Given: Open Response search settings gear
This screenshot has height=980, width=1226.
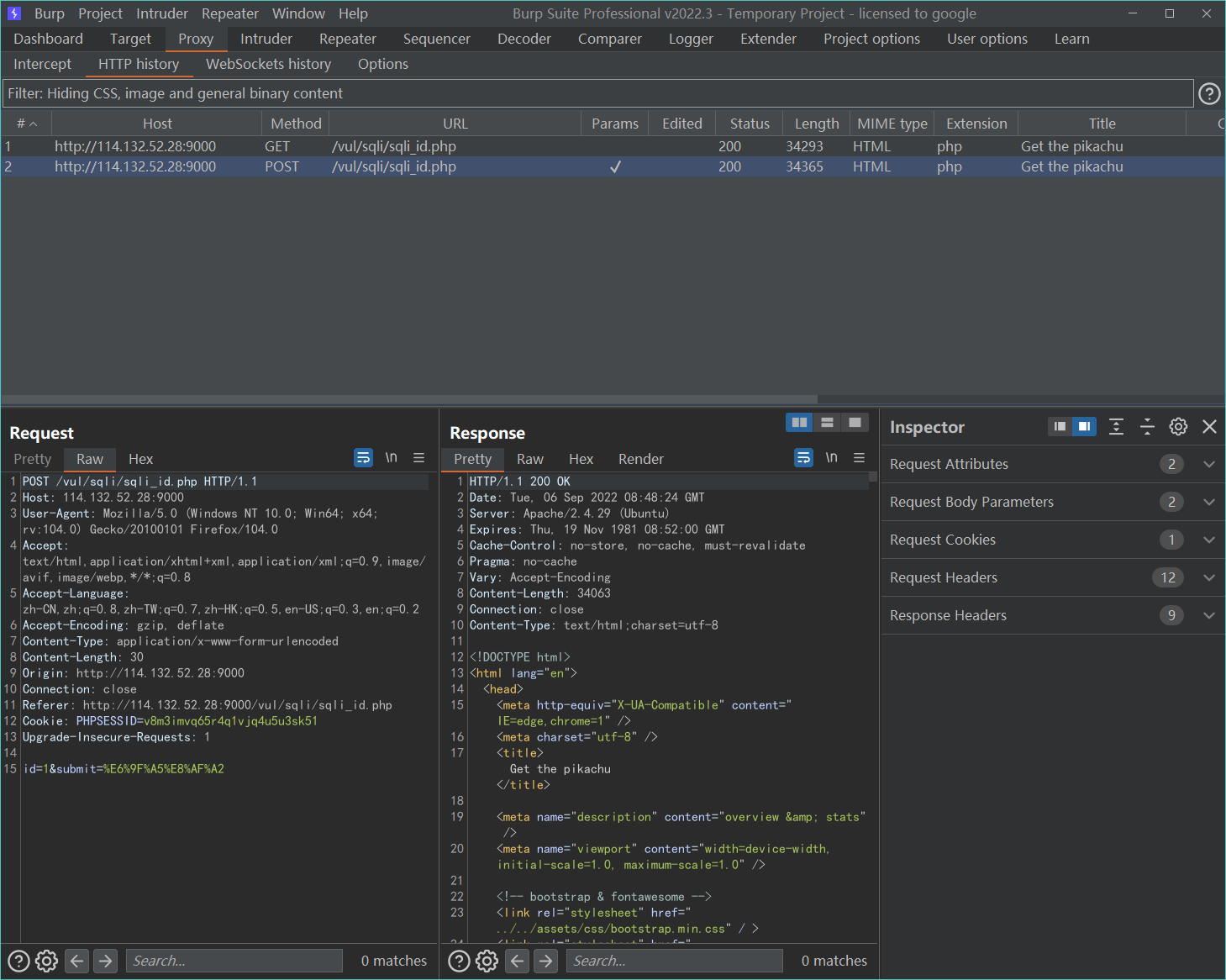Looking at the screenshot, I should click(x=487, y=961).
